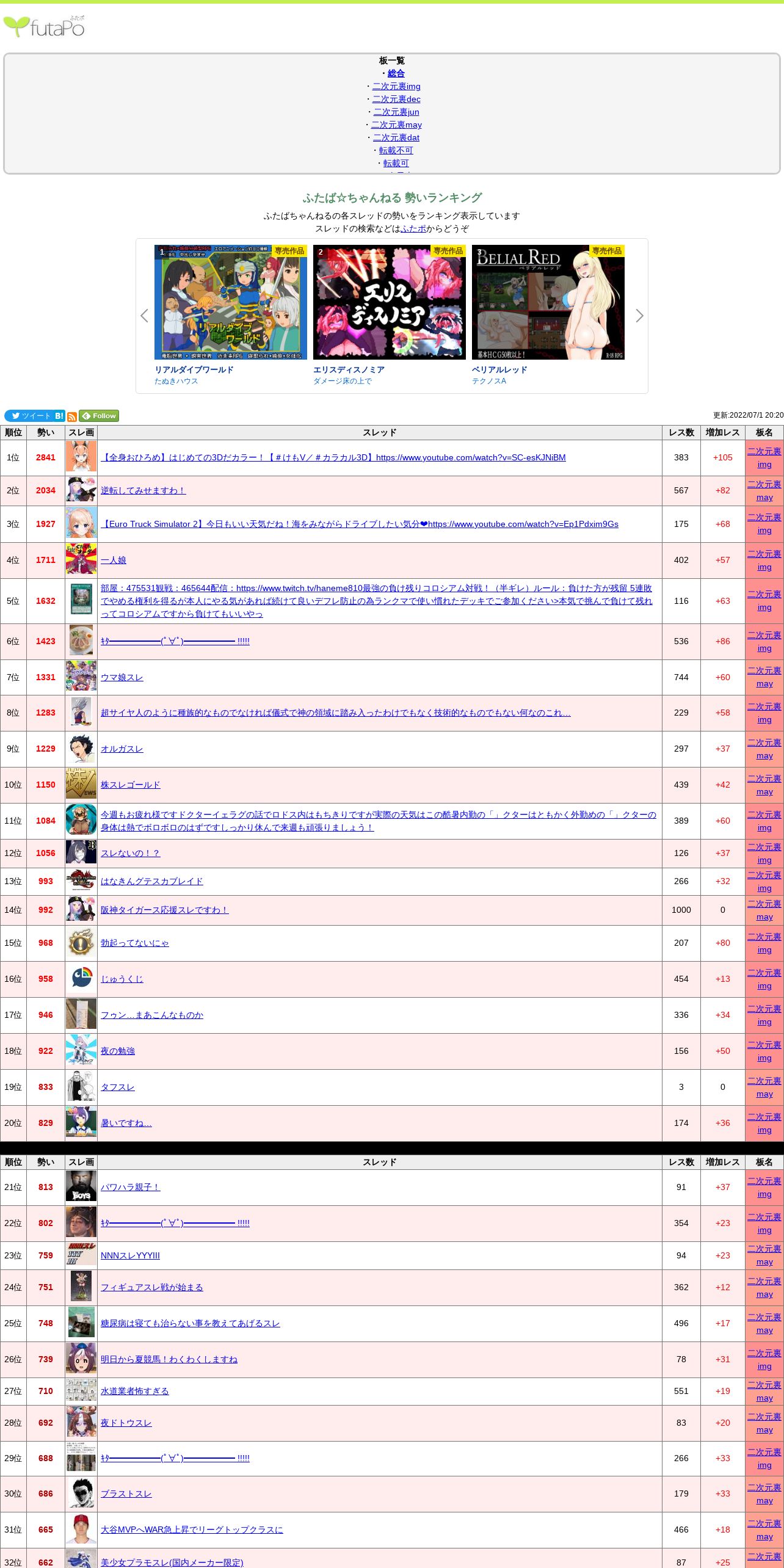784x1568 pixels.
Task: Open 二次元裏img in the board list
Action: coord(396,86)
